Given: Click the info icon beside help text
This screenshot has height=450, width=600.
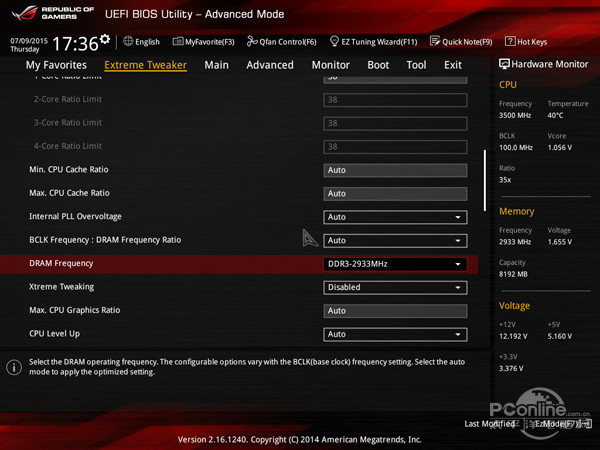Looking at the screenshot, I should pos(14,367).
